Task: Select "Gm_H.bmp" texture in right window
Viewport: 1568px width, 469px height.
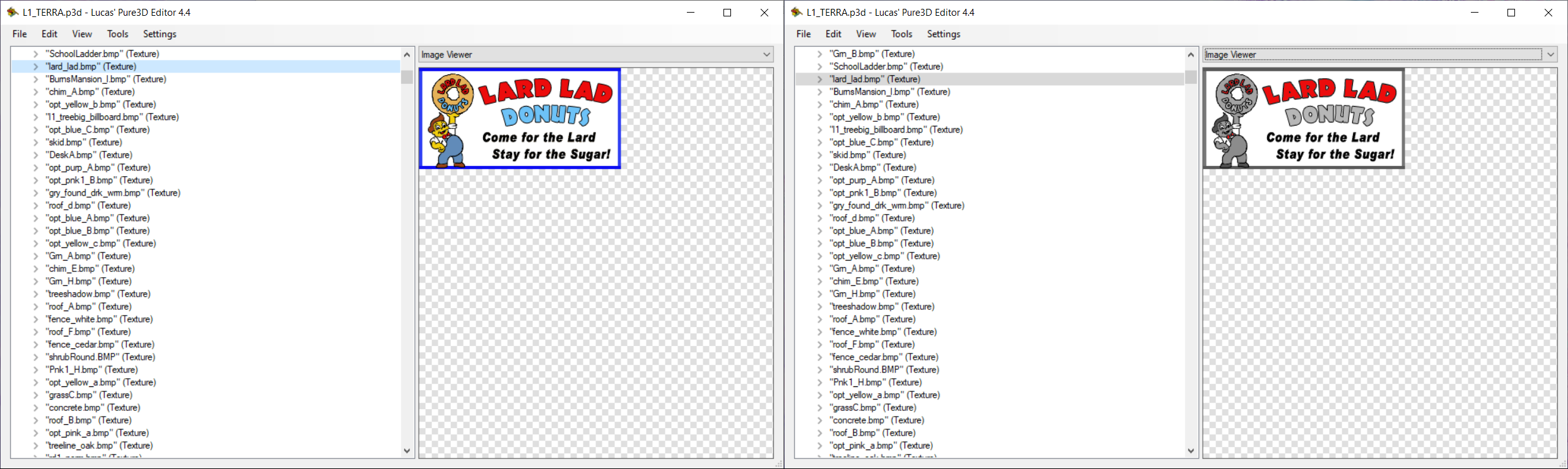Action: (x=873, y=294)
